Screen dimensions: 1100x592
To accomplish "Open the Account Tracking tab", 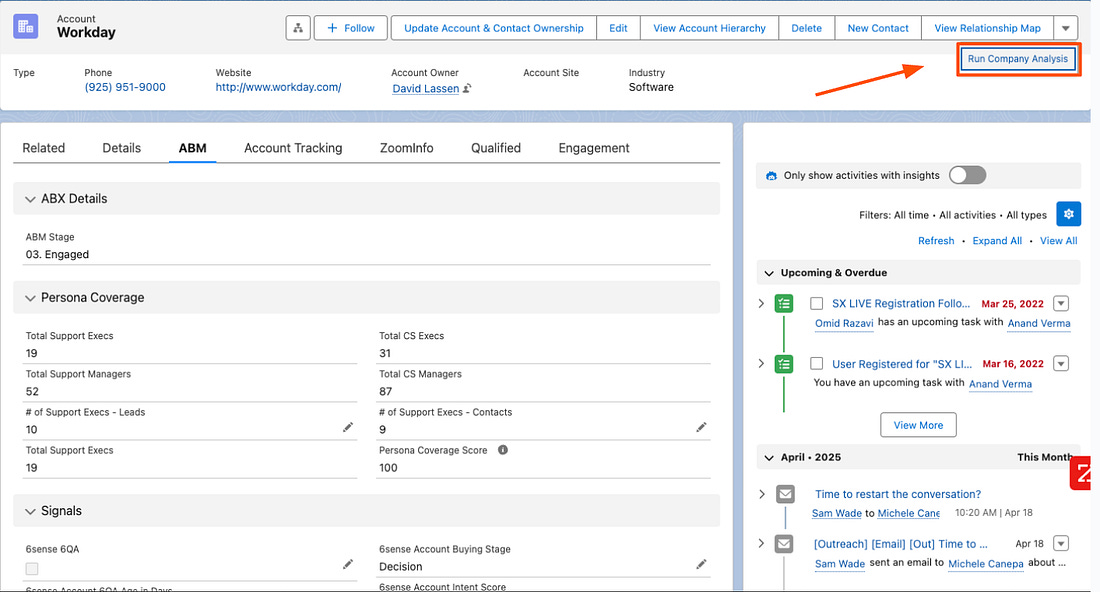I will point(293,148).
